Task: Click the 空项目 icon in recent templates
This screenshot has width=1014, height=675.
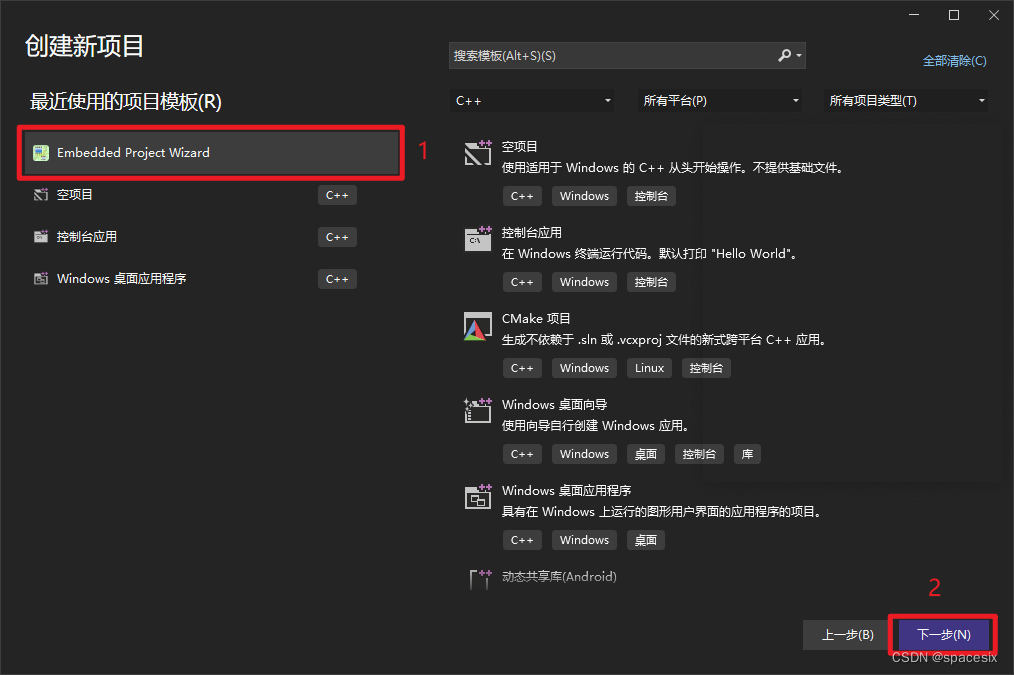Action: 41,195
